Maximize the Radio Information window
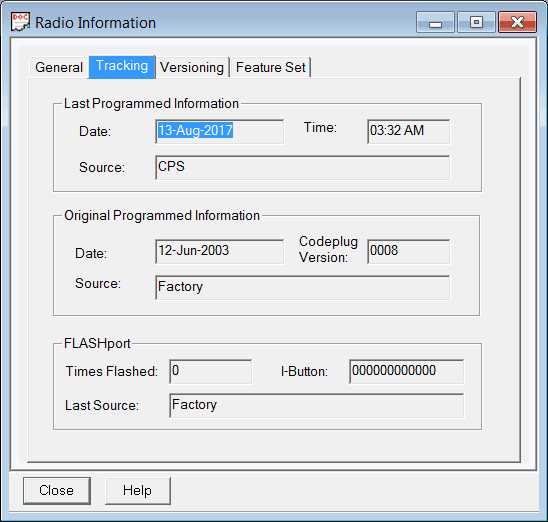The image size is (548, 522). click(x=476, y=22)
